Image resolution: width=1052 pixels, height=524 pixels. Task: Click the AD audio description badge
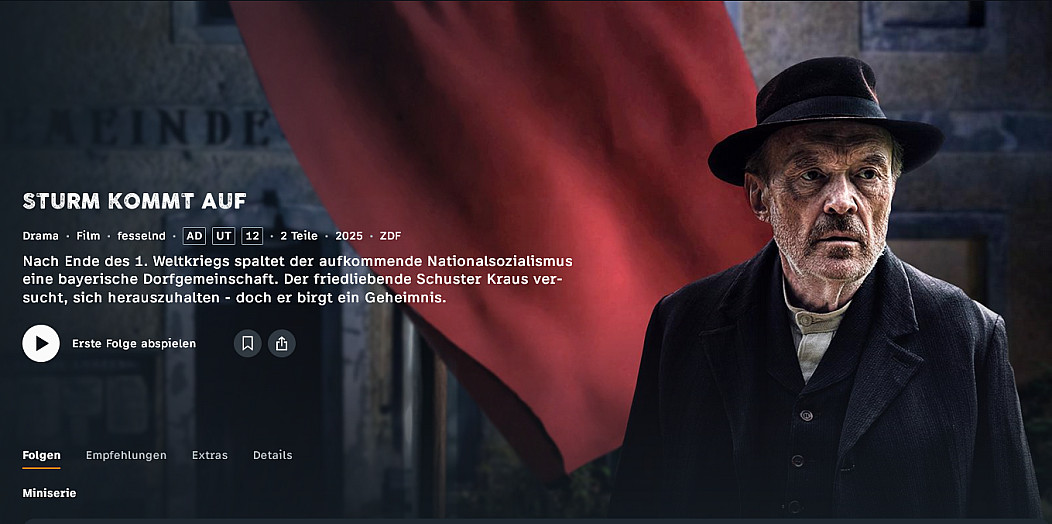point(194,236)
